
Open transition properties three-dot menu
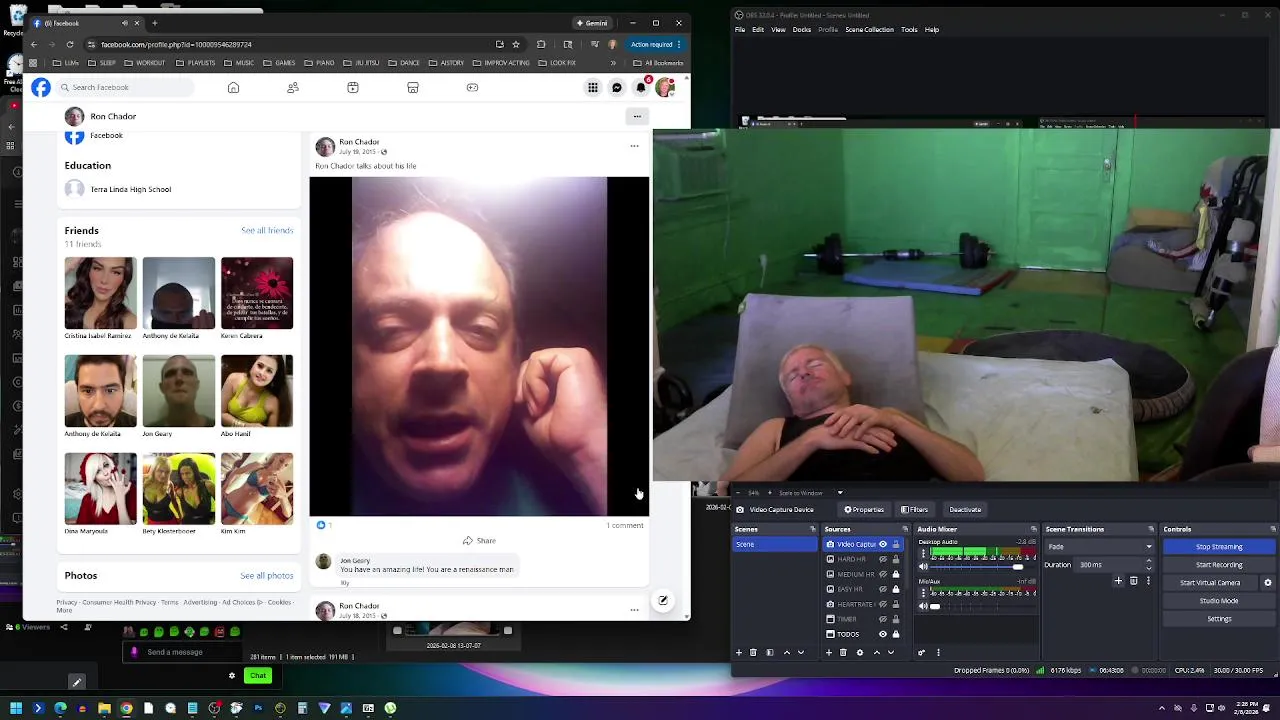click(x=1148, y=581)
